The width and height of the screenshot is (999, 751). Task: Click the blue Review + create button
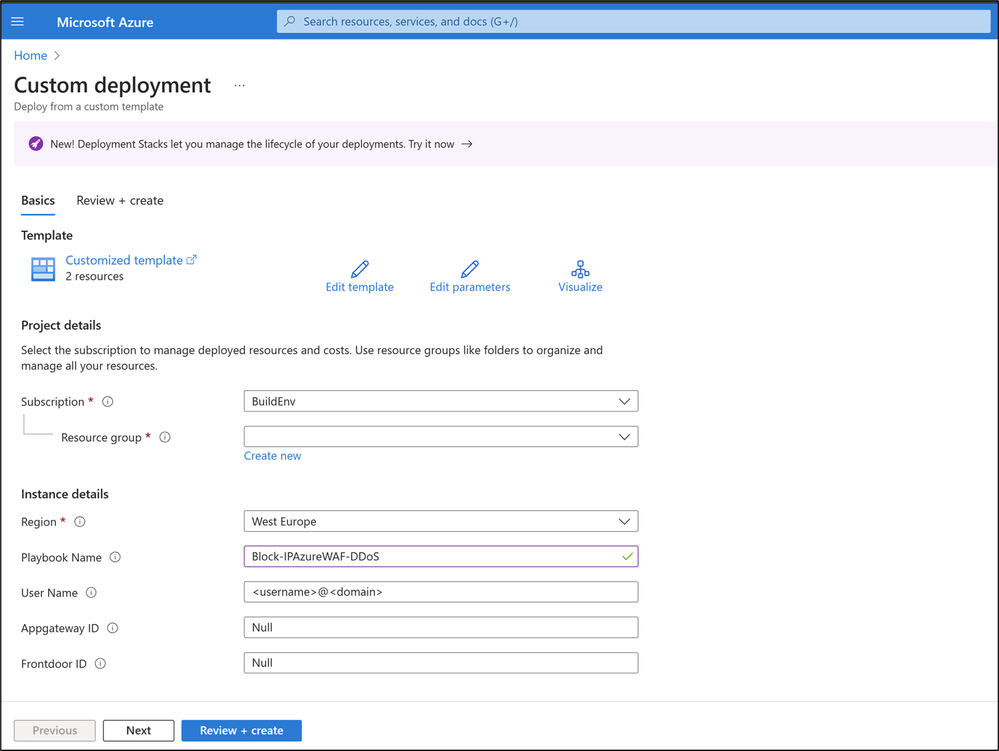[x=241, y=731]
